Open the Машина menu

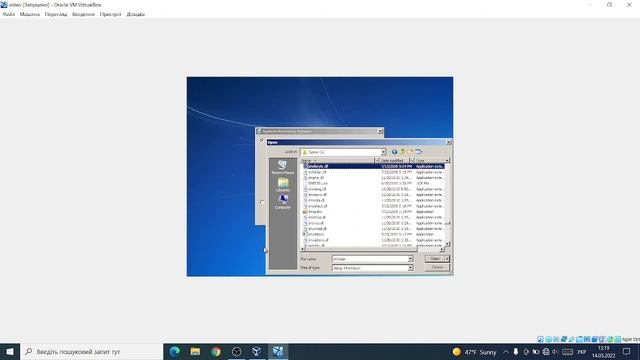click(x=30, y=14)
